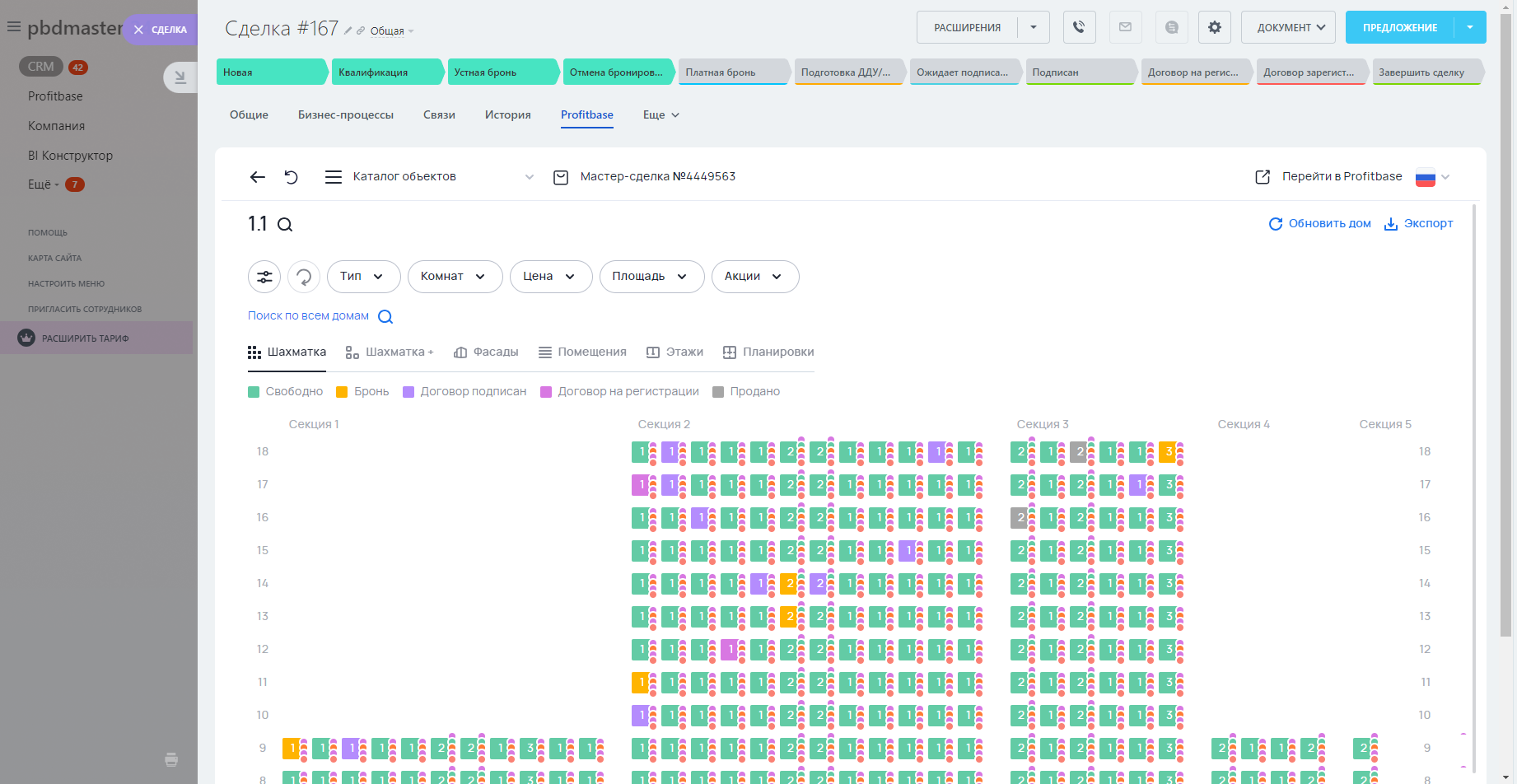The height and width of the screenshot is (784, 1517).
Task: Open the Комнат filter dropdown
Action: (455, 277)
